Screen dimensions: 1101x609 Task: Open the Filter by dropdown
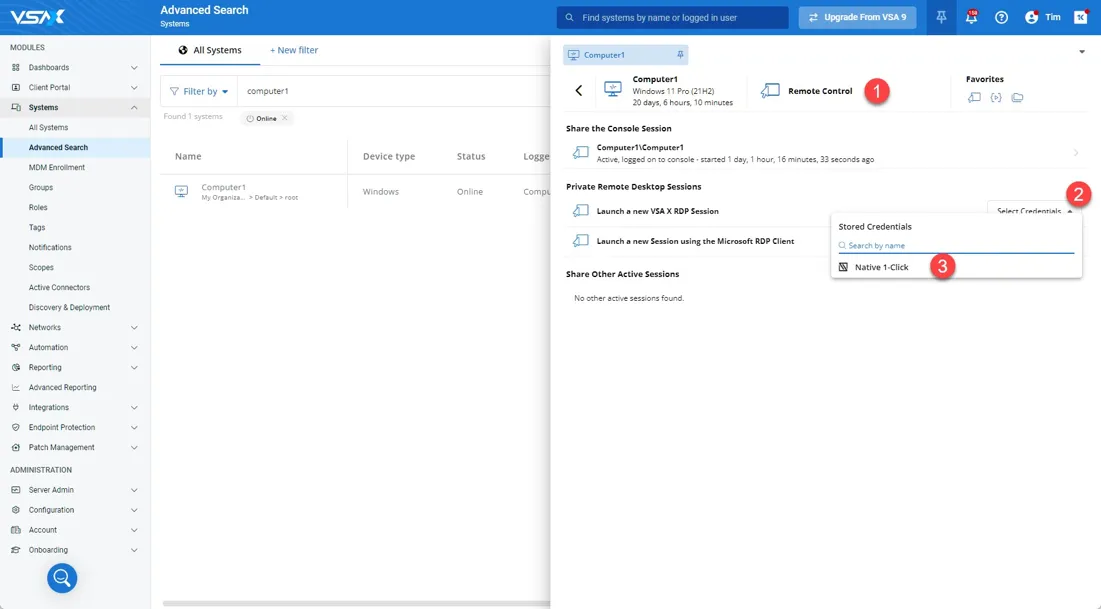pos(199,91)
